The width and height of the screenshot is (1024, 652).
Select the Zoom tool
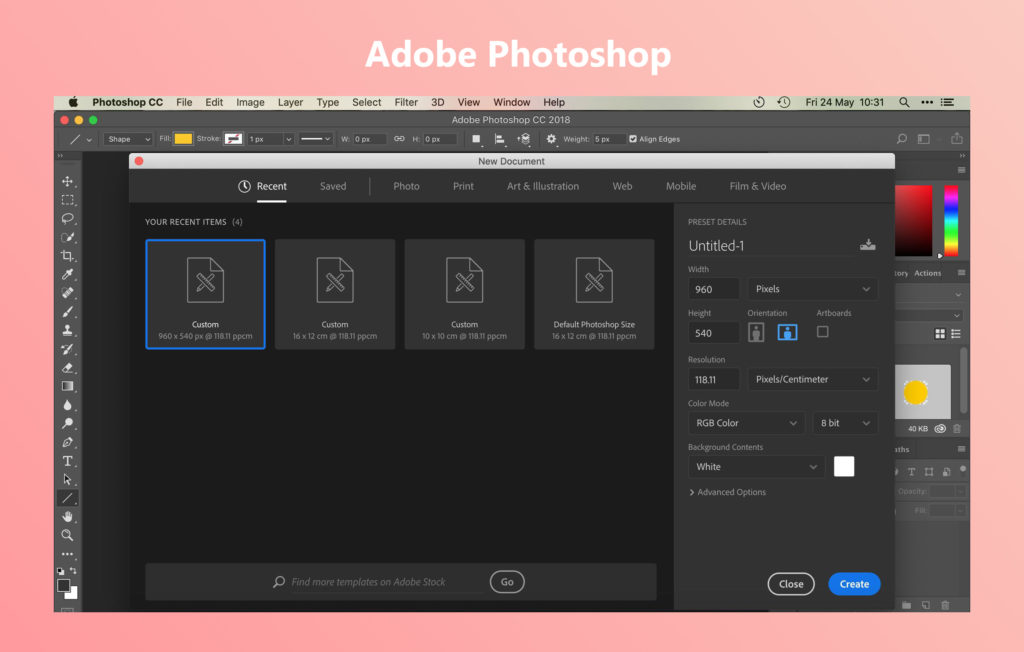[x=67, y=535]
